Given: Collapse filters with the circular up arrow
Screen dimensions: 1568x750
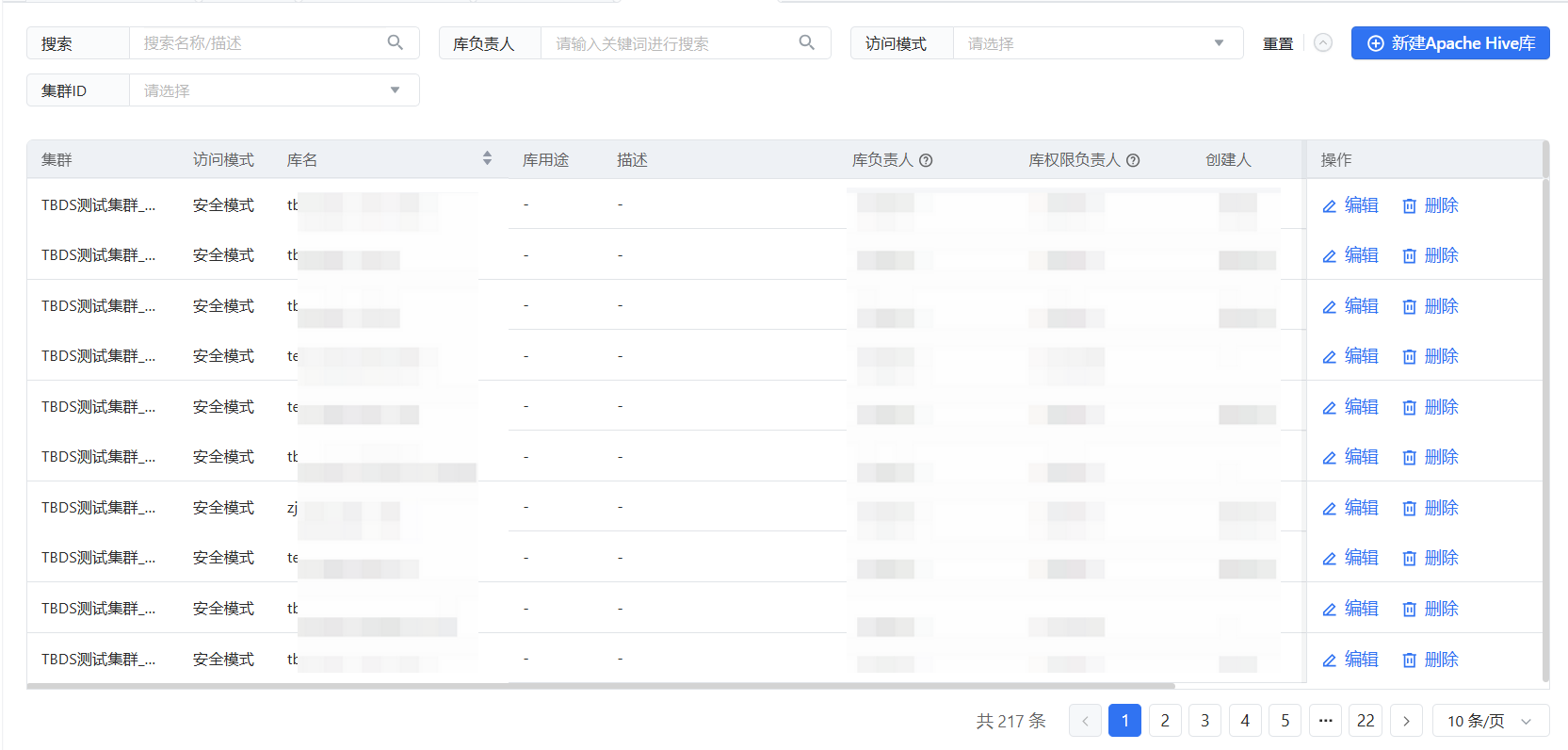Looking at the screenshot, I should [x=1323, y=43].
